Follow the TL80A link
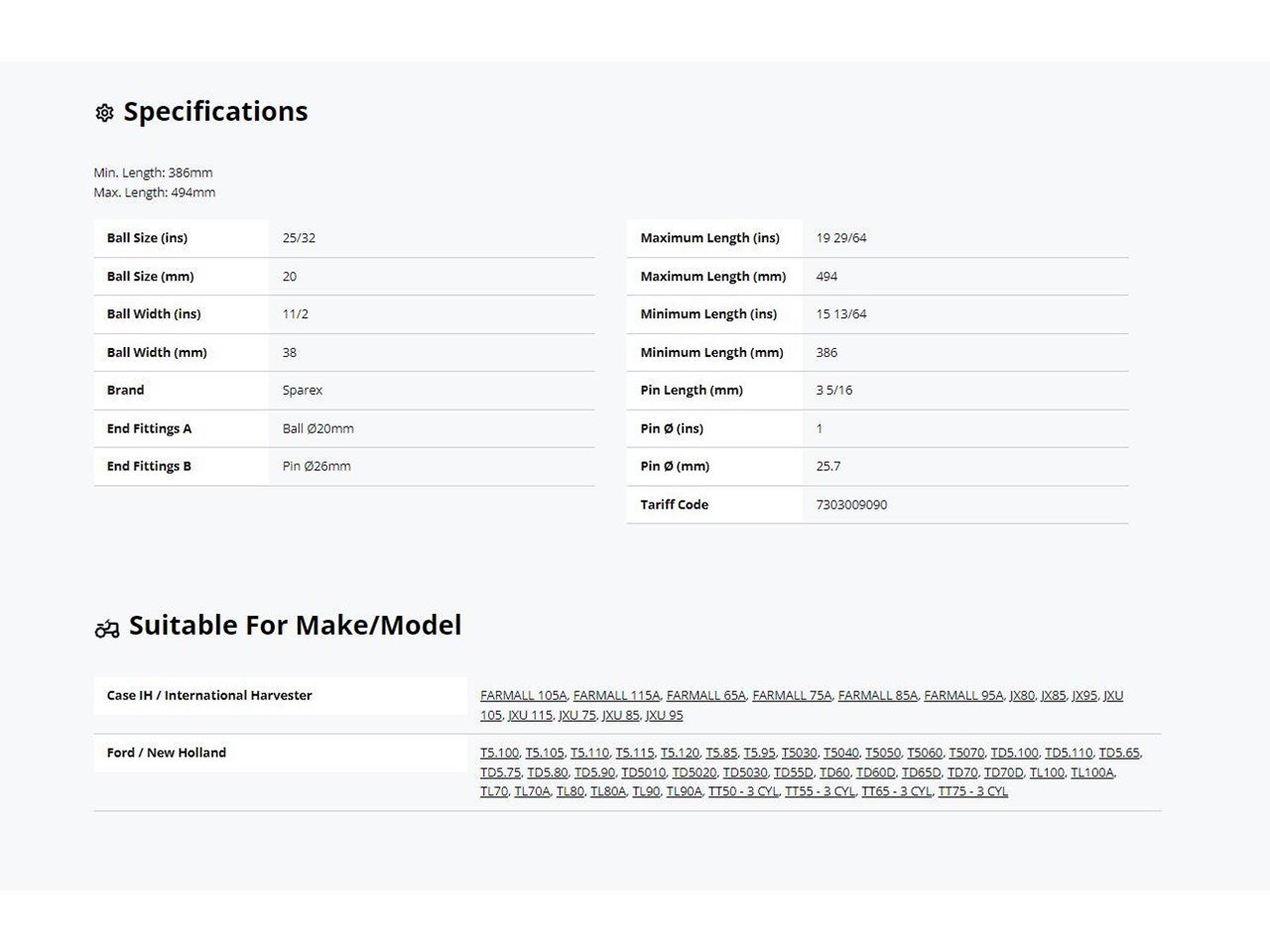This screenshot has height=952, width=1270. (608, 791)
